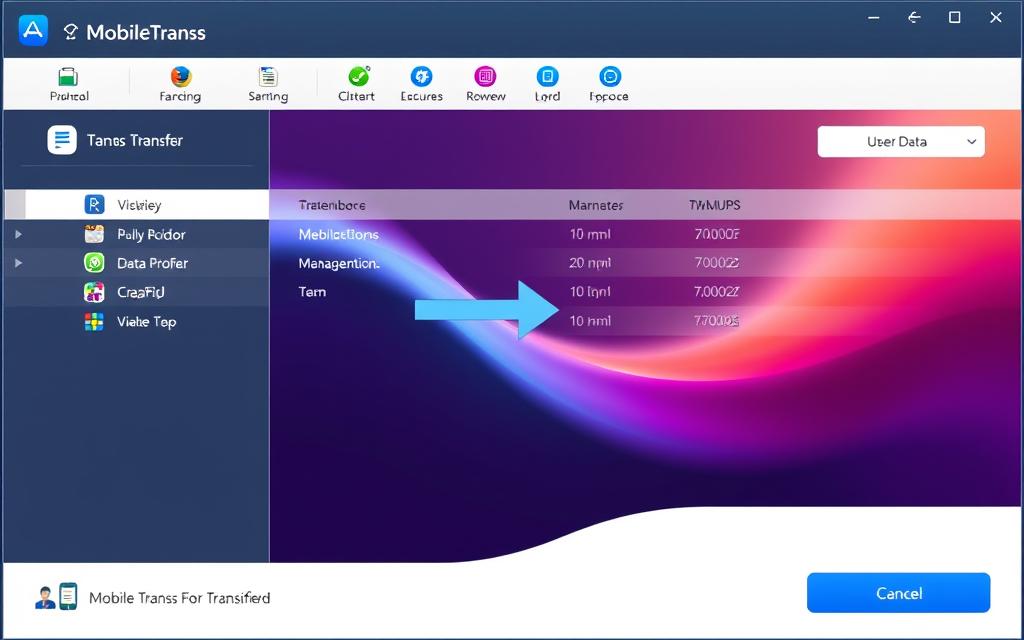Open Viehe Tep sidebar entry
Screen dimensions: 1024x640
(x=146, y=321)
